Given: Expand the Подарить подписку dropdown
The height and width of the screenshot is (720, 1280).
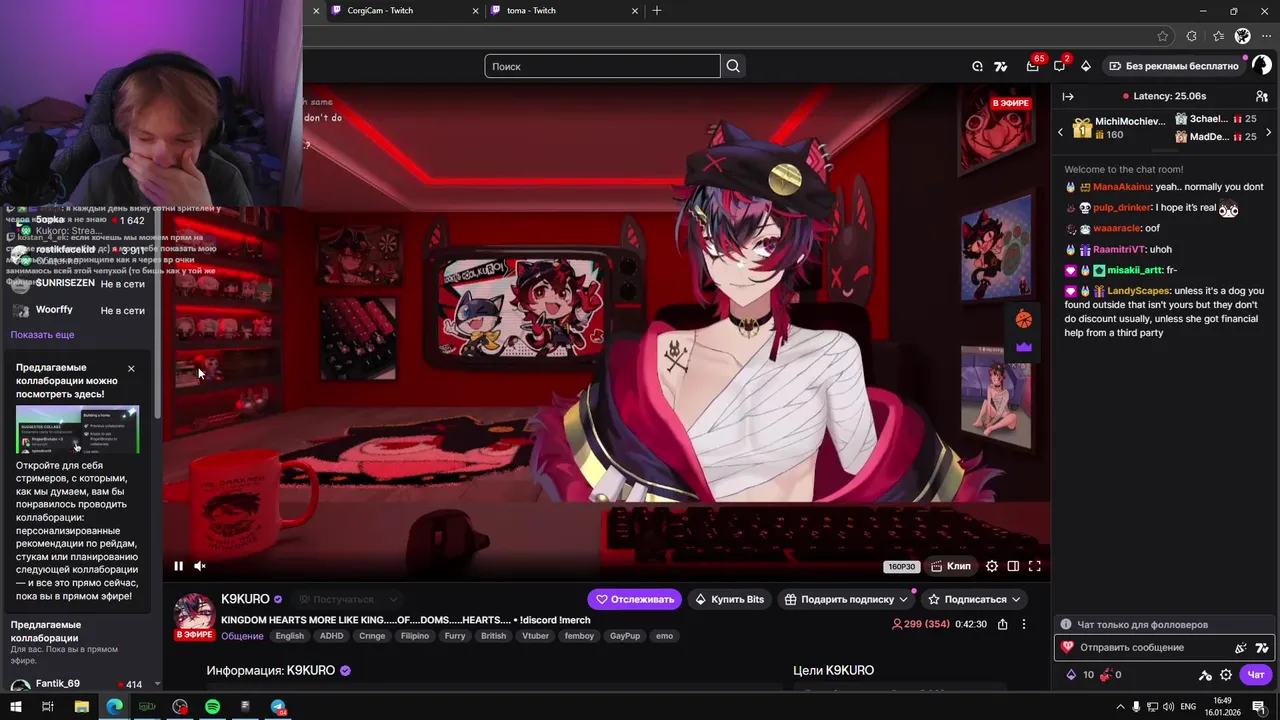Looking at the screenshot, I should point(846,599).
